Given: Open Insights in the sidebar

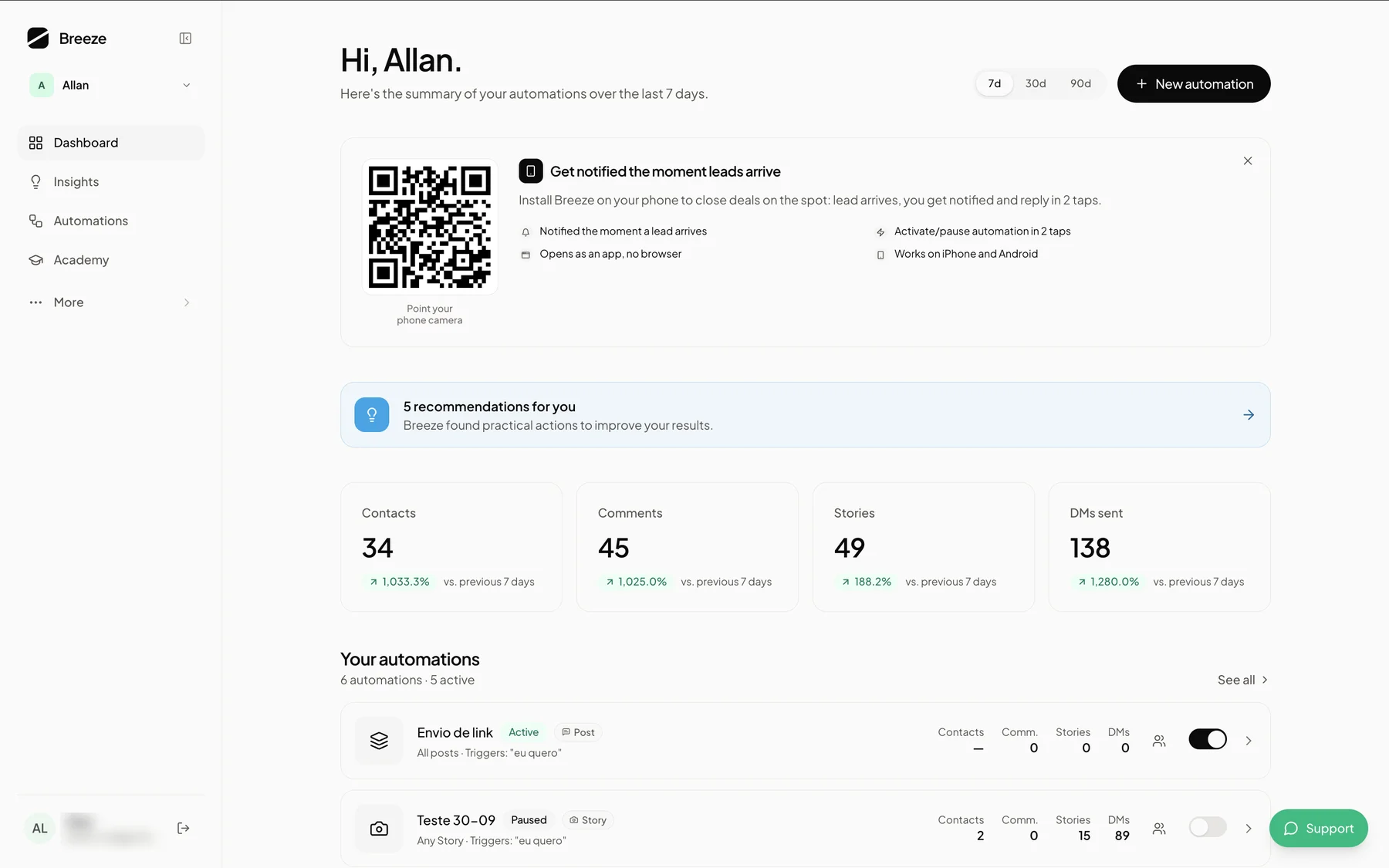Looking at the screenshot, I should click(110, 182).
